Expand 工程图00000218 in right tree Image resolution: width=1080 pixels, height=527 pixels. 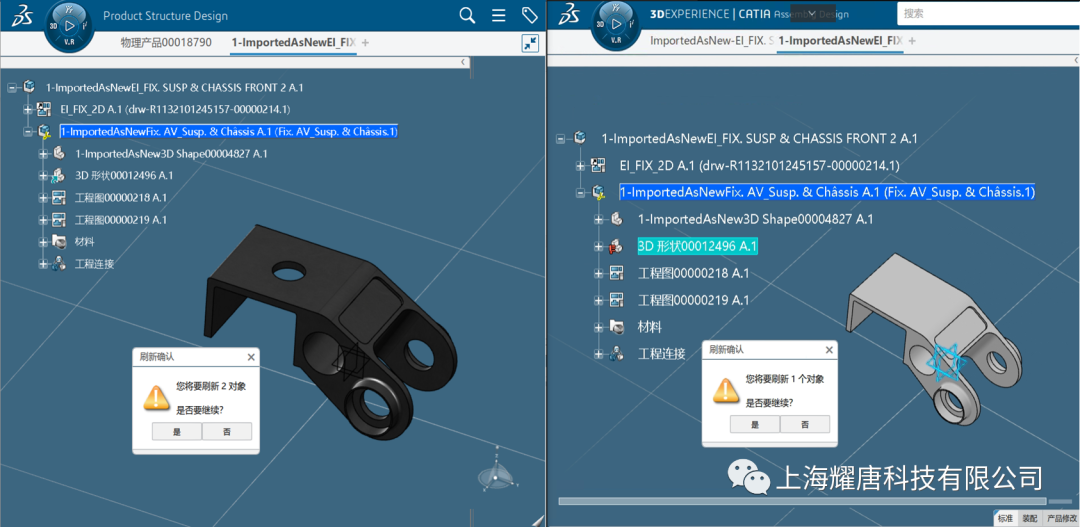[599, 273]
